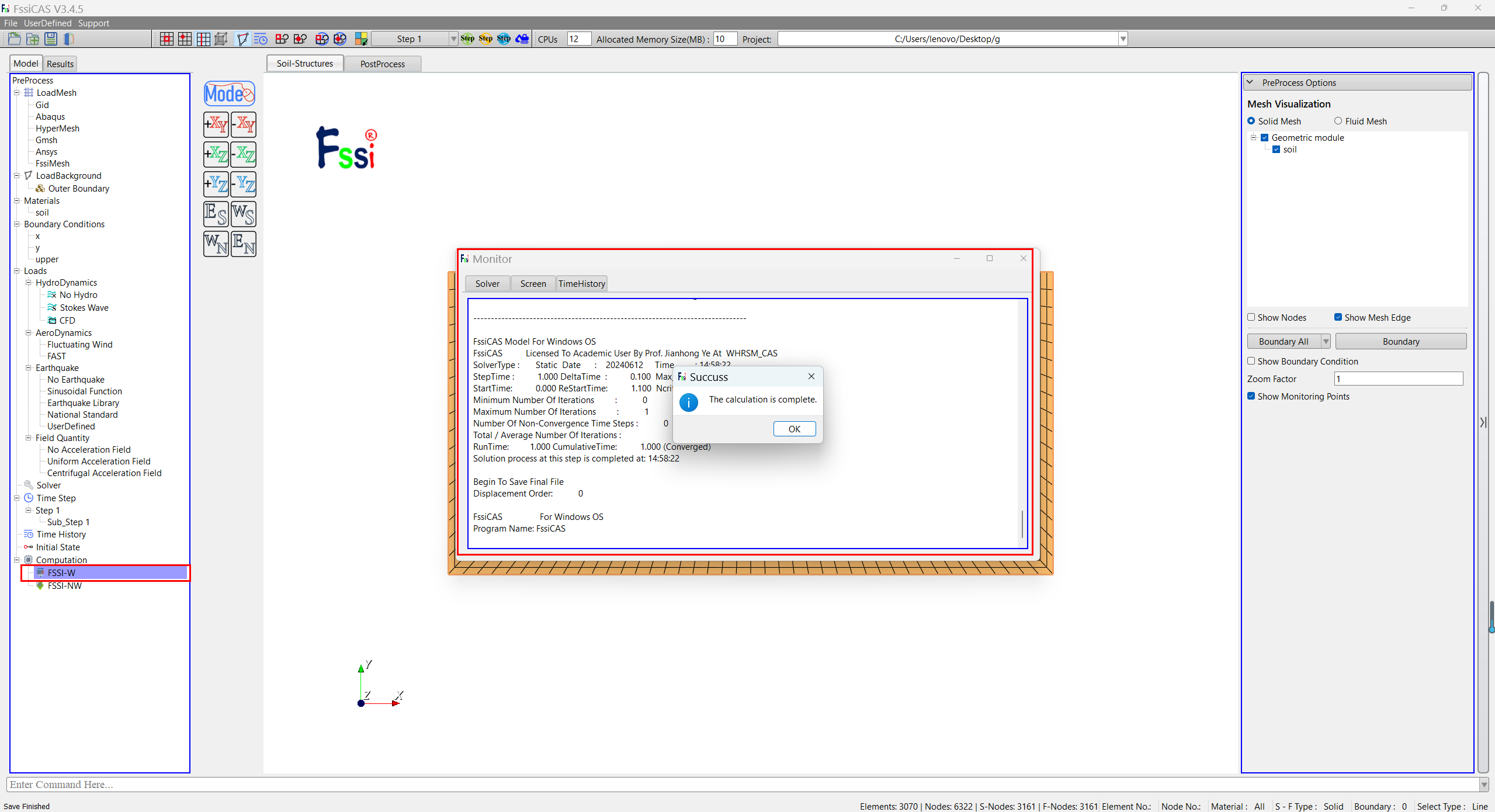Uncheck the soil mesh checkbox

coord(1276,150)
